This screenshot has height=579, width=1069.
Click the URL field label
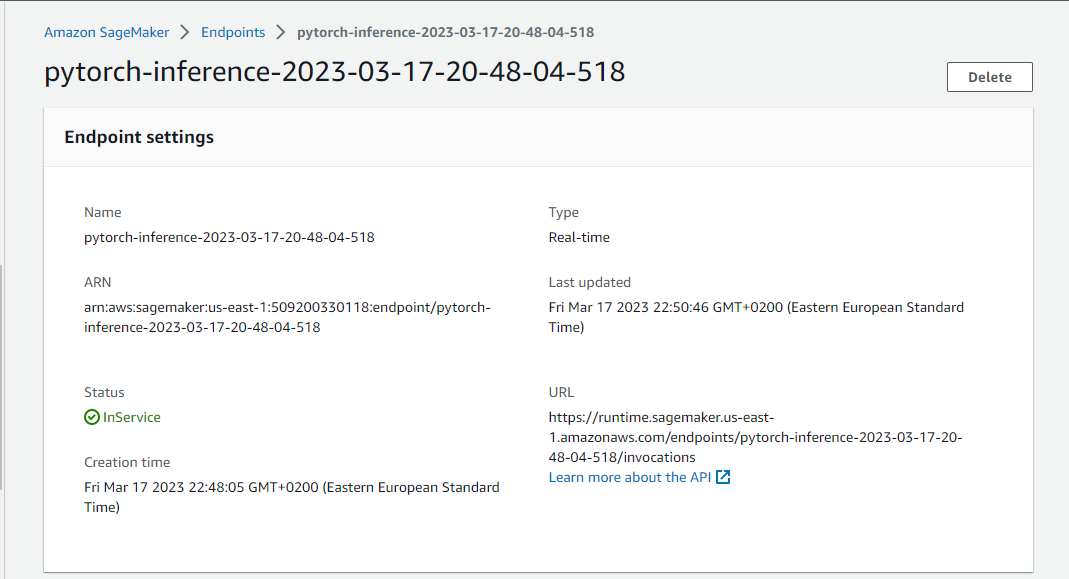(x=561, y=392)
